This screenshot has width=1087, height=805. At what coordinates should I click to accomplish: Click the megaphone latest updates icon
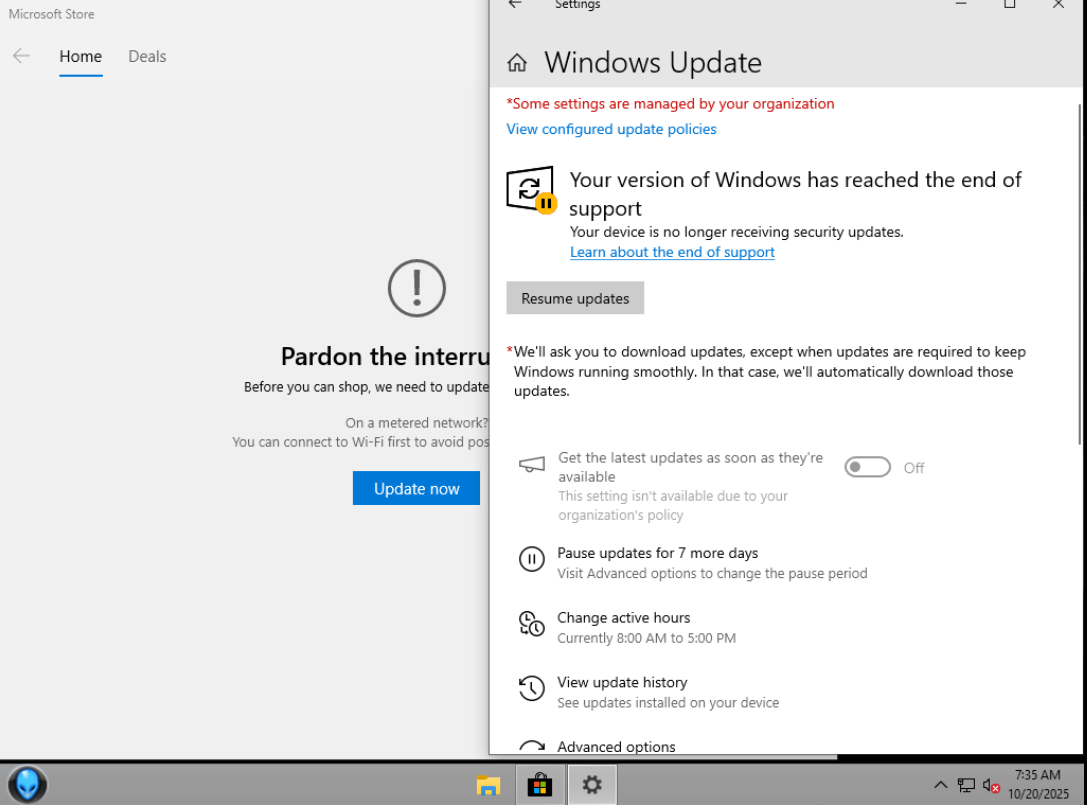pyautogui.click(x=532, y=465)
